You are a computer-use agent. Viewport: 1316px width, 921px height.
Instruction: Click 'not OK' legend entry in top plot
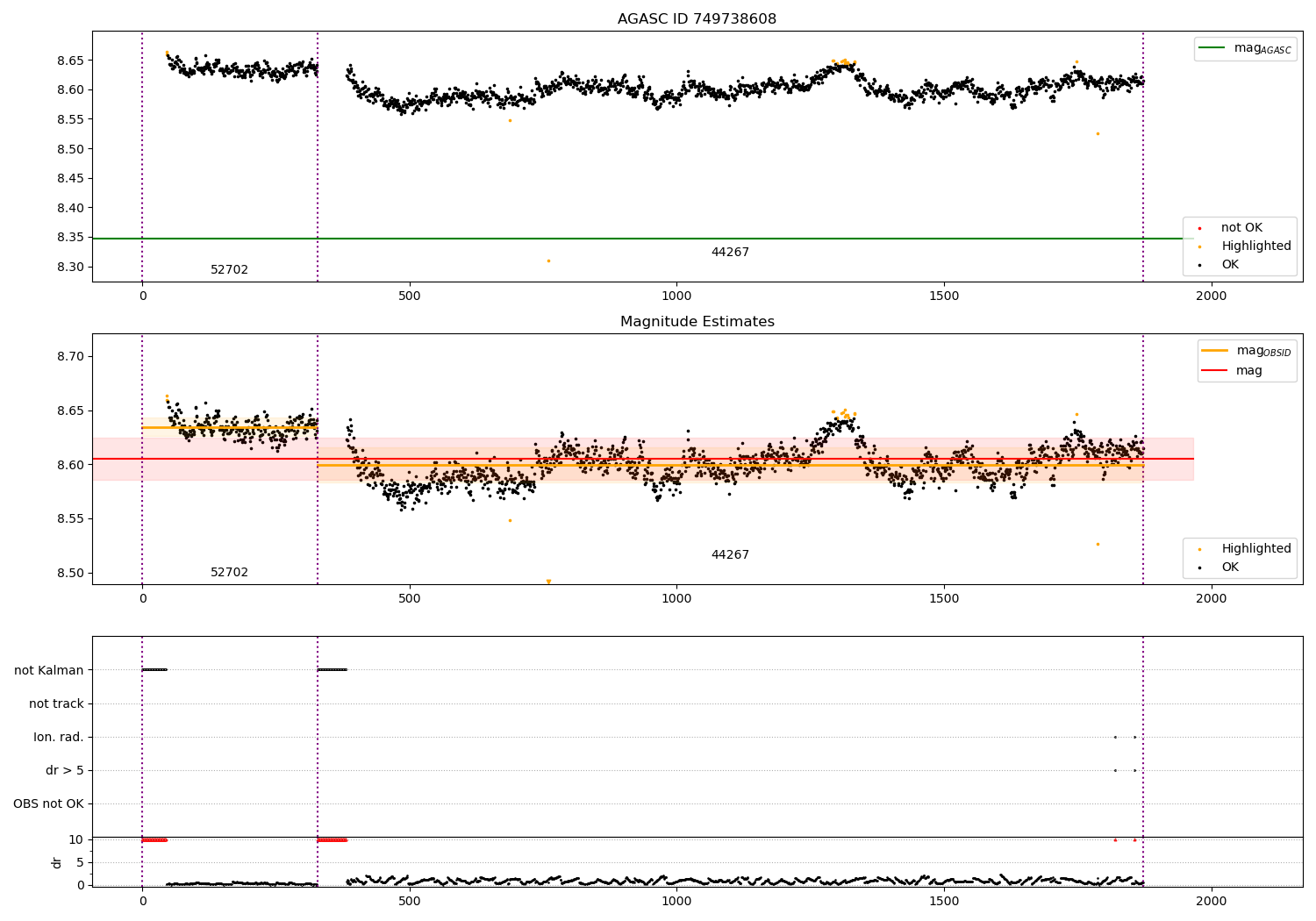pyautogui.click(x=1241, y=228)
